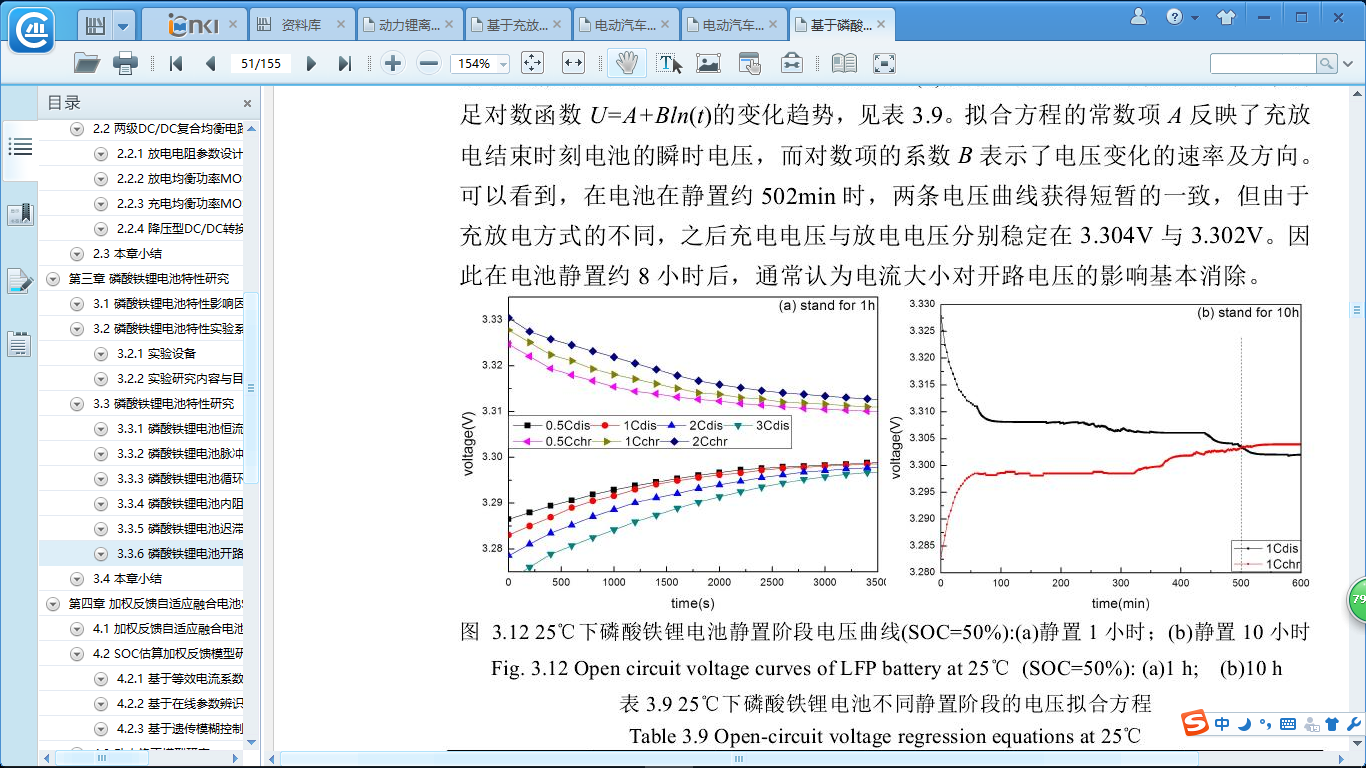
Task: Switch to the 资料库 tab
Action: [x=297, y=22]
